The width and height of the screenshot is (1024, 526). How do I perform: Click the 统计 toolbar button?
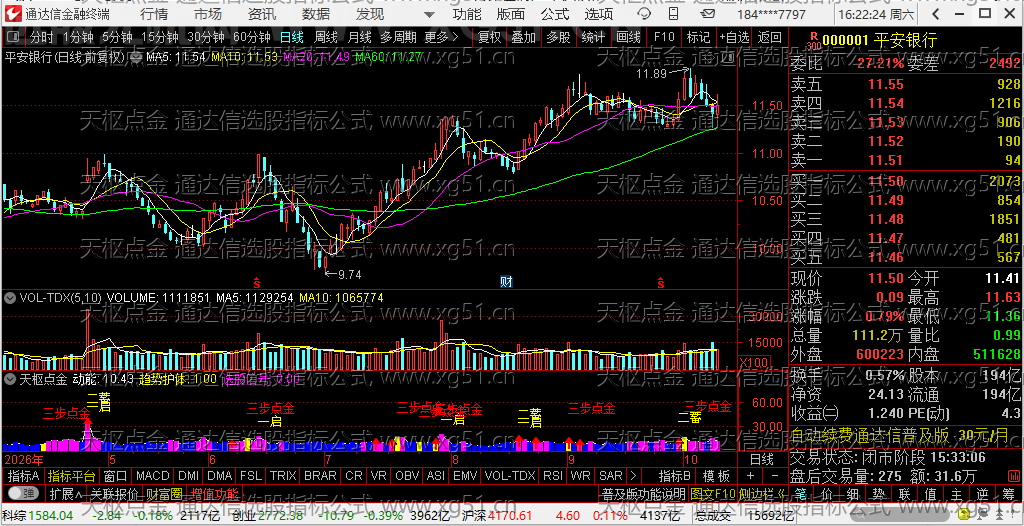(x=593, y=37)
